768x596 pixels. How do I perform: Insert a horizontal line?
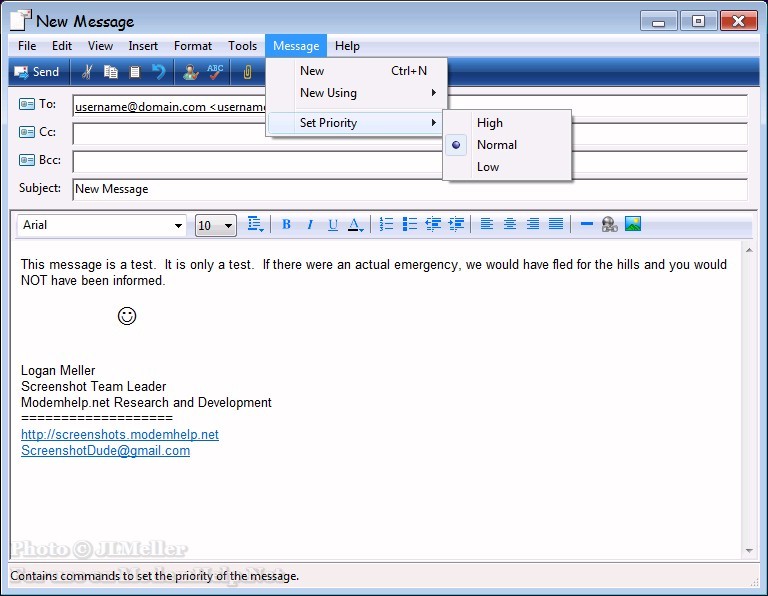click(587, 224)
